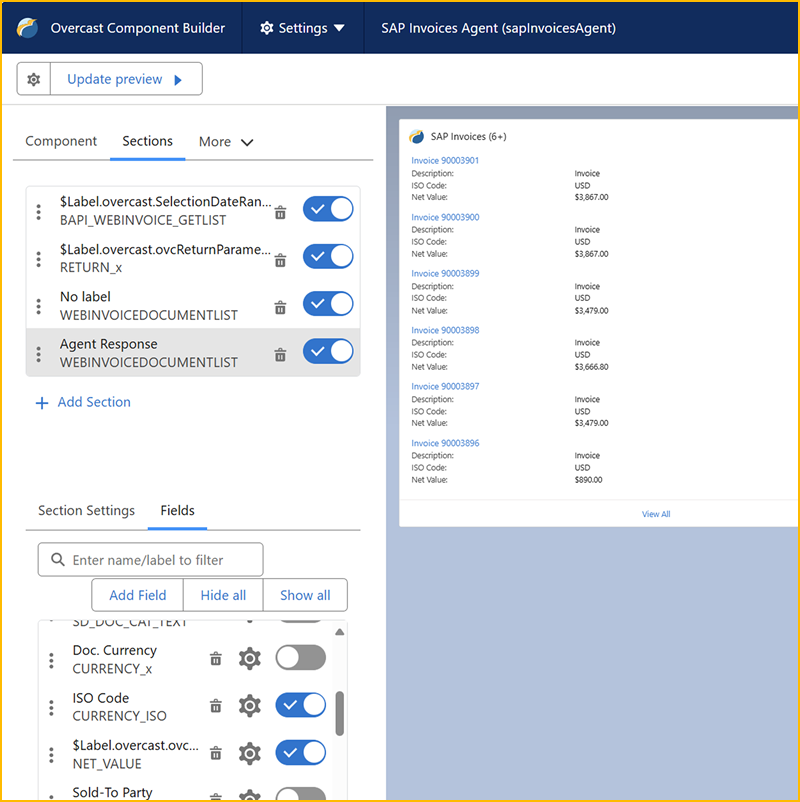Image resolution: width=800 pixels, height=802 pixels.
Task: Click the Overcast logo in header
Action: [x=28, y=28]
